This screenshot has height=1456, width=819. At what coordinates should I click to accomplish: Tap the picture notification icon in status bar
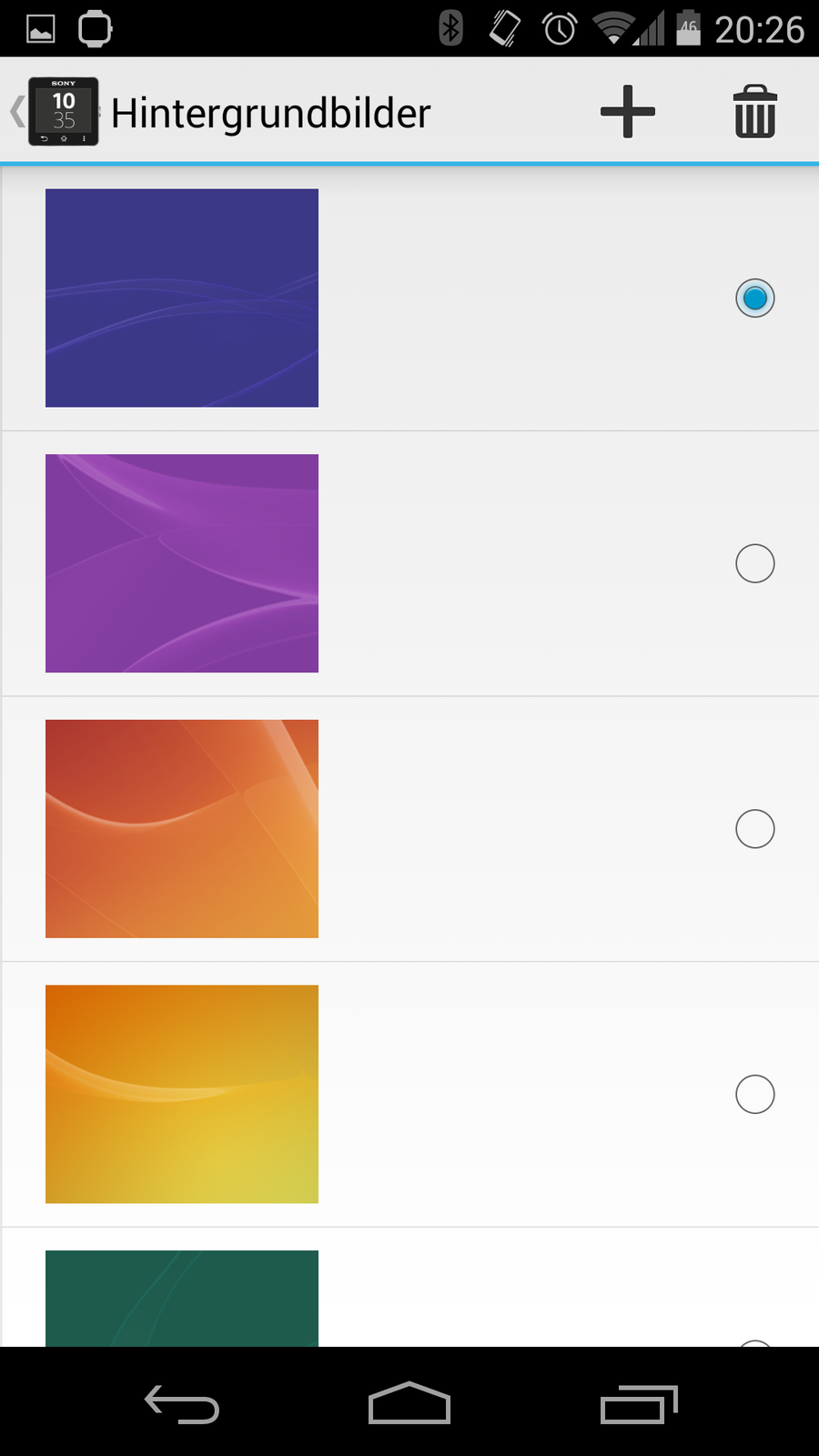(41, 29)
